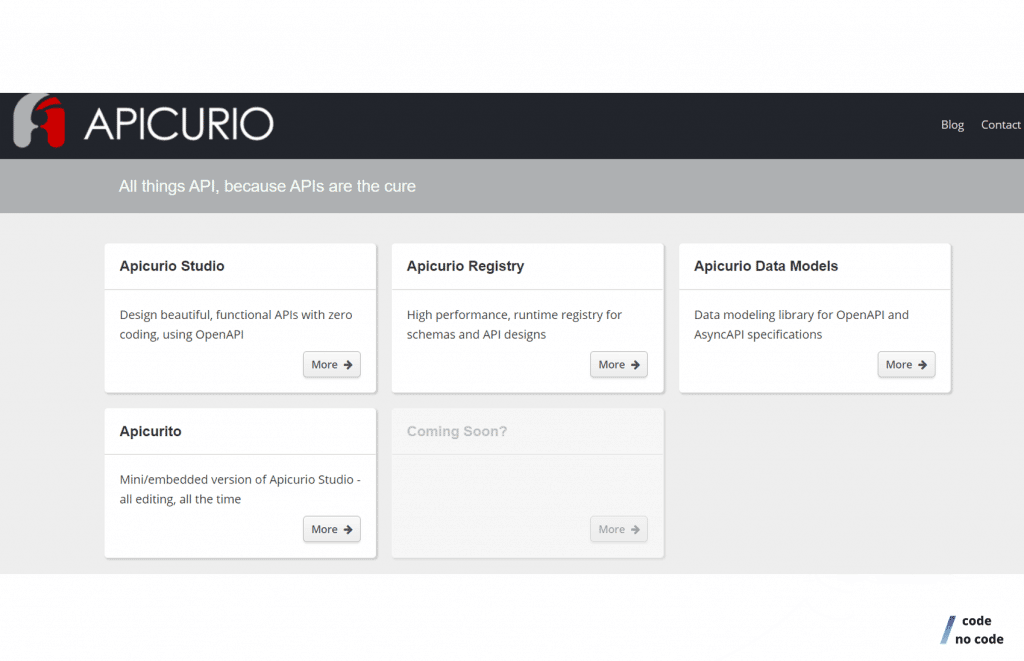Click 'High performance, runtime registry' description text
Viewport: 1024px width, 661px height.
coord(515,325)
